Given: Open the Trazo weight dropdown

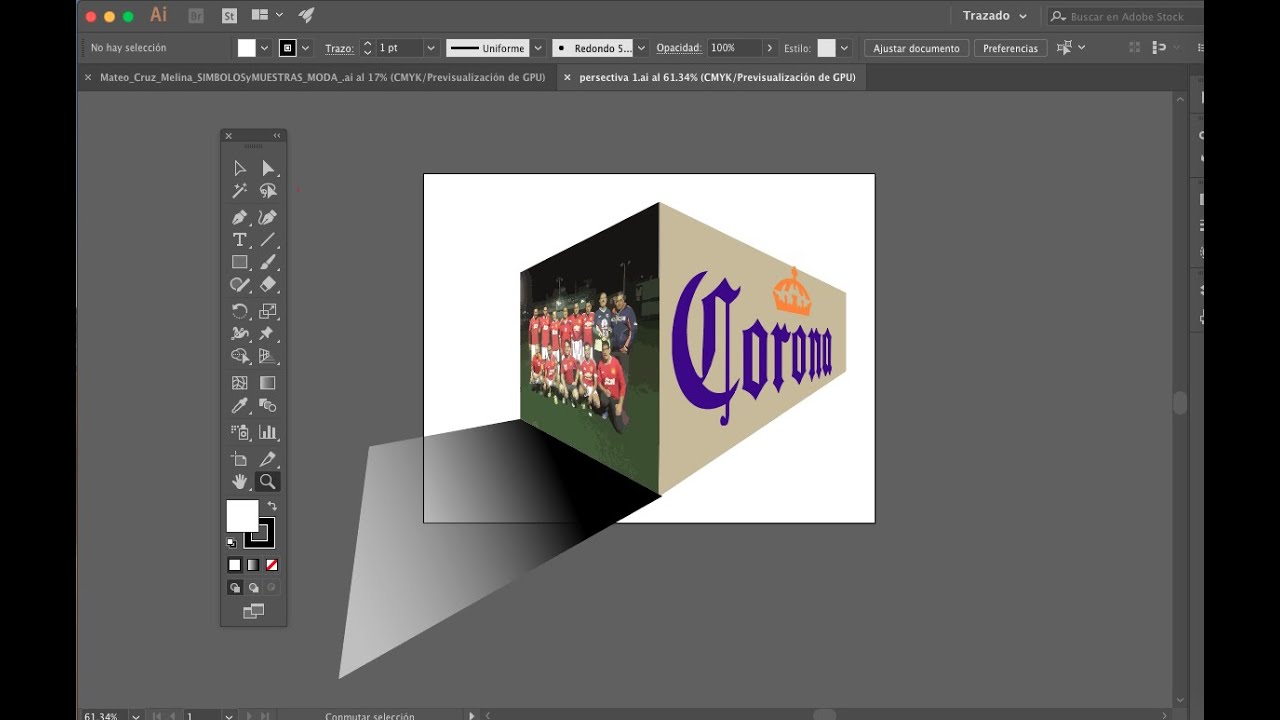Looking at the screenshot, I should [x=431, y=48].
